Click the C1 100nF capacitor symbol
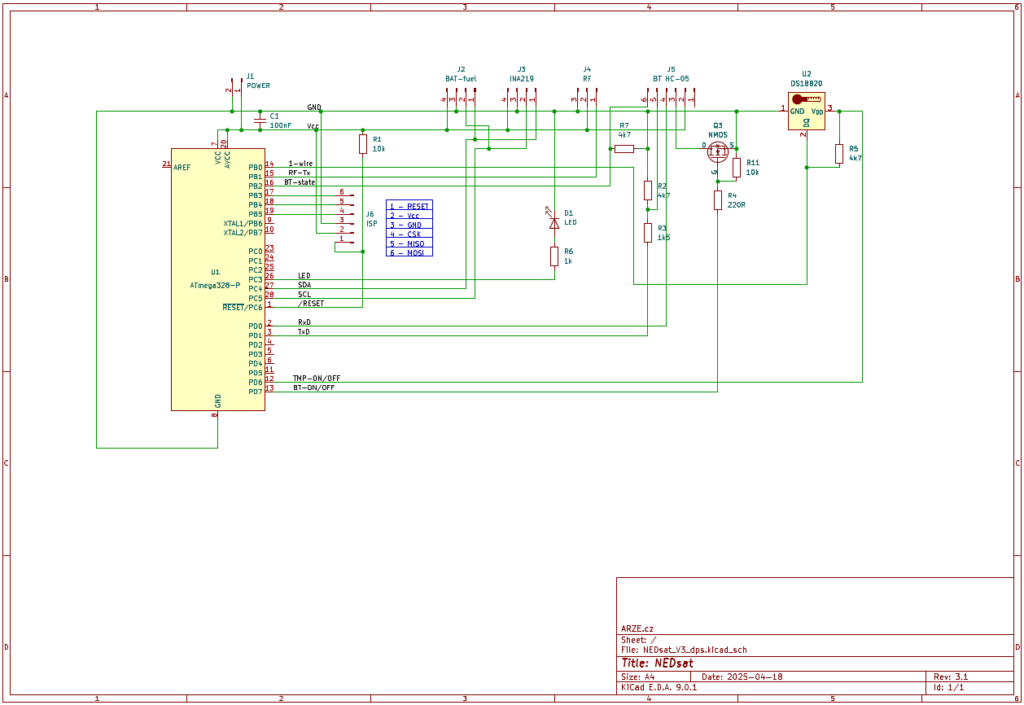Image resolution: width=1024 pixels, height=705 pixels. pos(260,120)
